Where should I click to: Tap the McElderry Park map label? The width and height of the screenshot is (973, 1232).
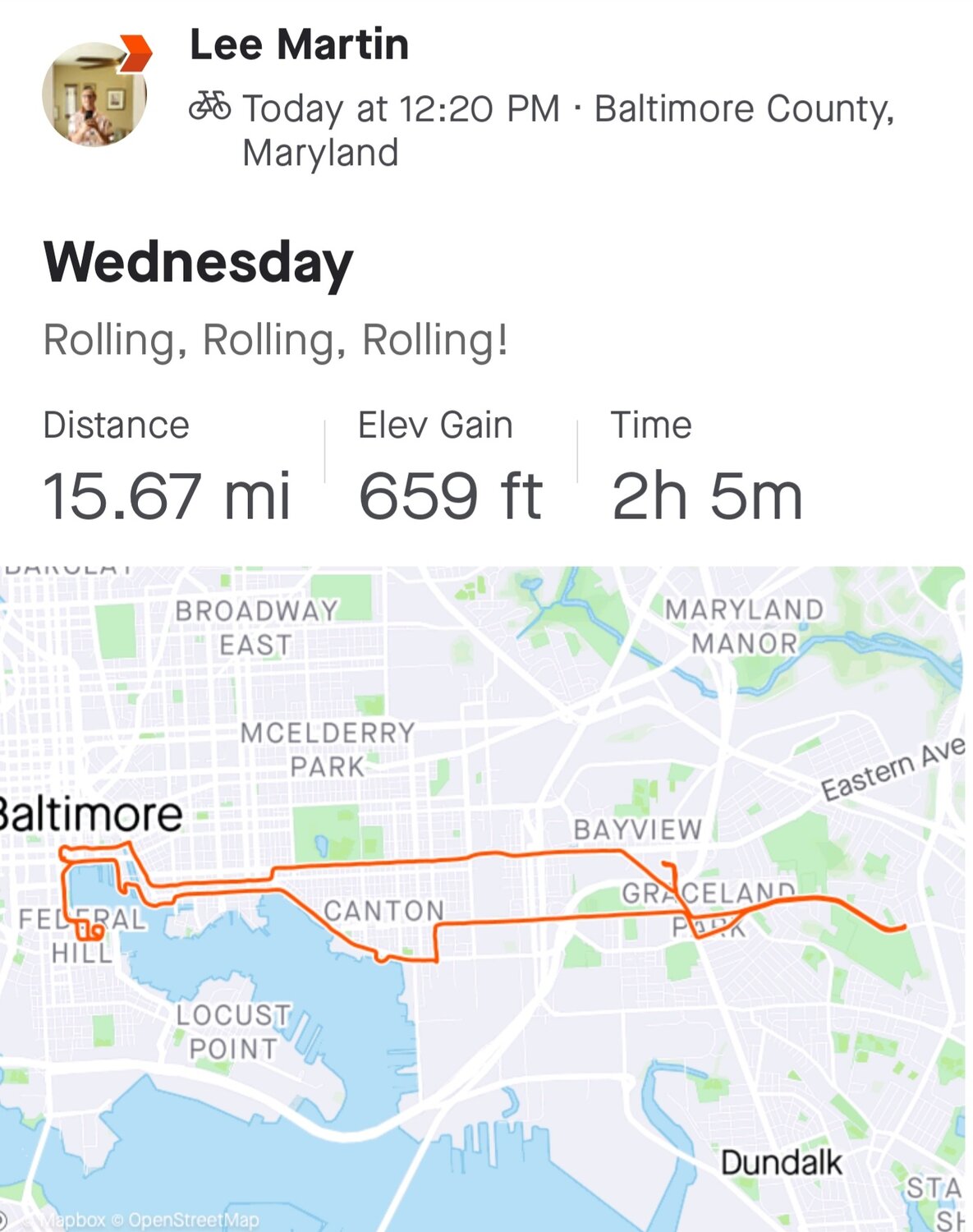tap(328, 749)
